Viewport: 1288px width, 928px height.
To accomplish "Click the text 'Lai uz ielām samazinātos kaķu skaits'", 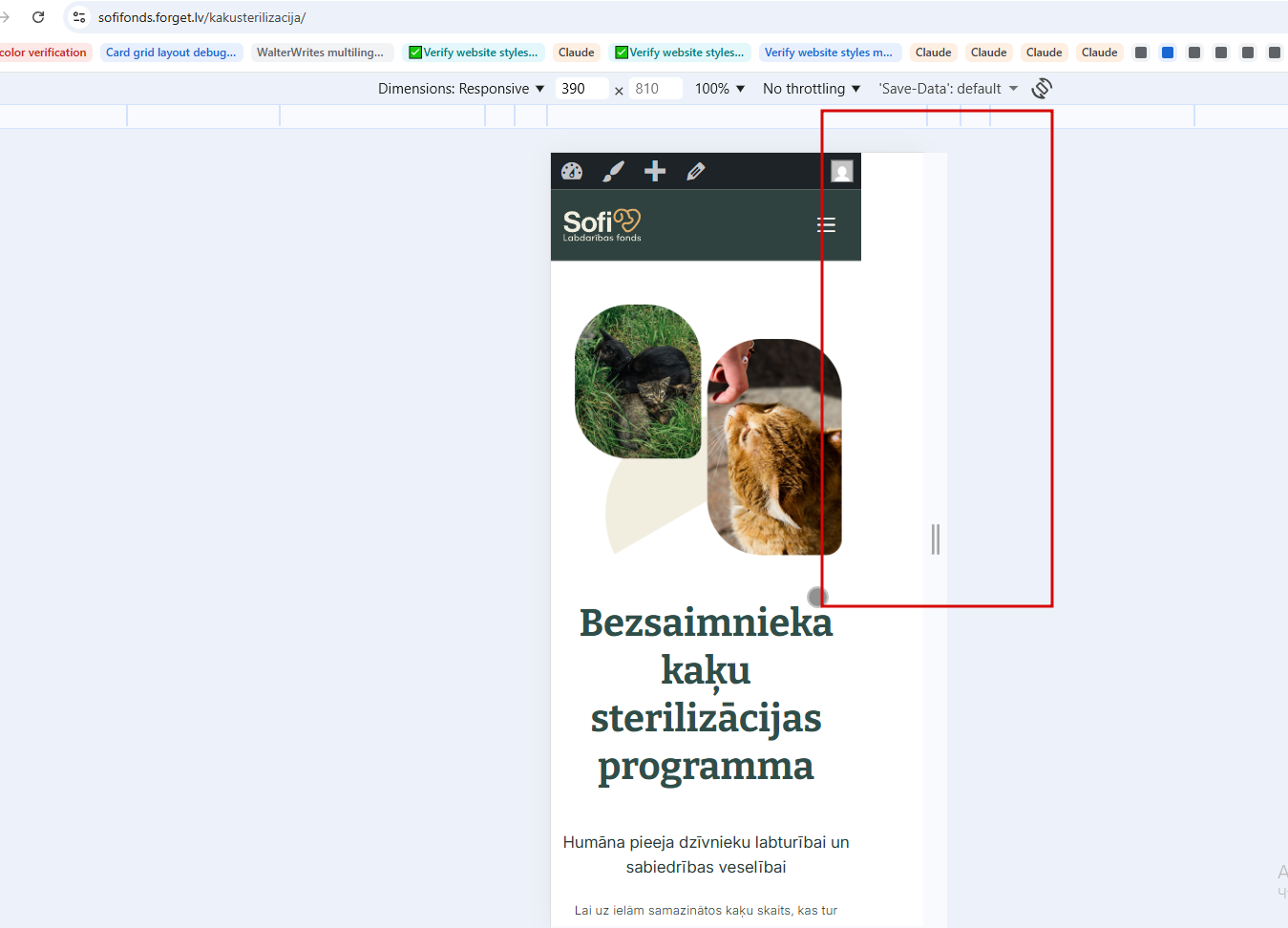I will click(x=684, y=911).
